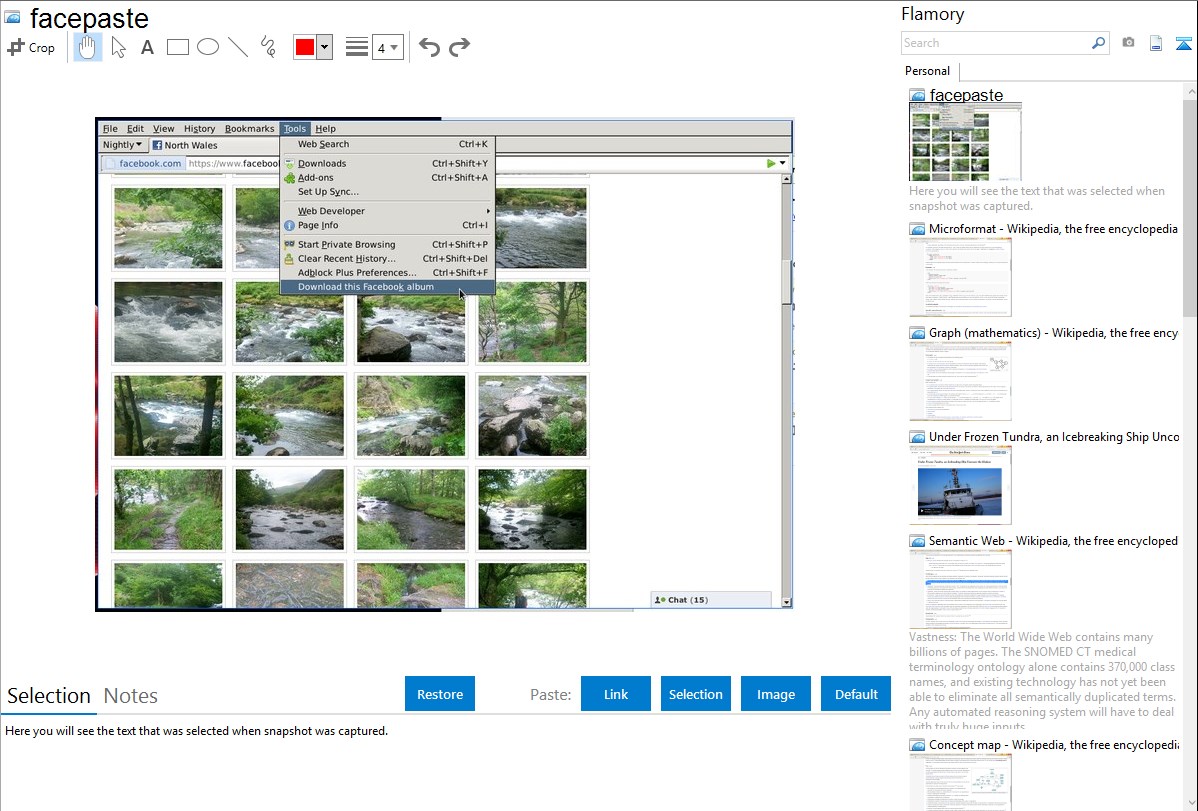Open the facepaste snapshot thumbnail in the sidebar
The image size is (1198, 811).
[x=965, y=143]
